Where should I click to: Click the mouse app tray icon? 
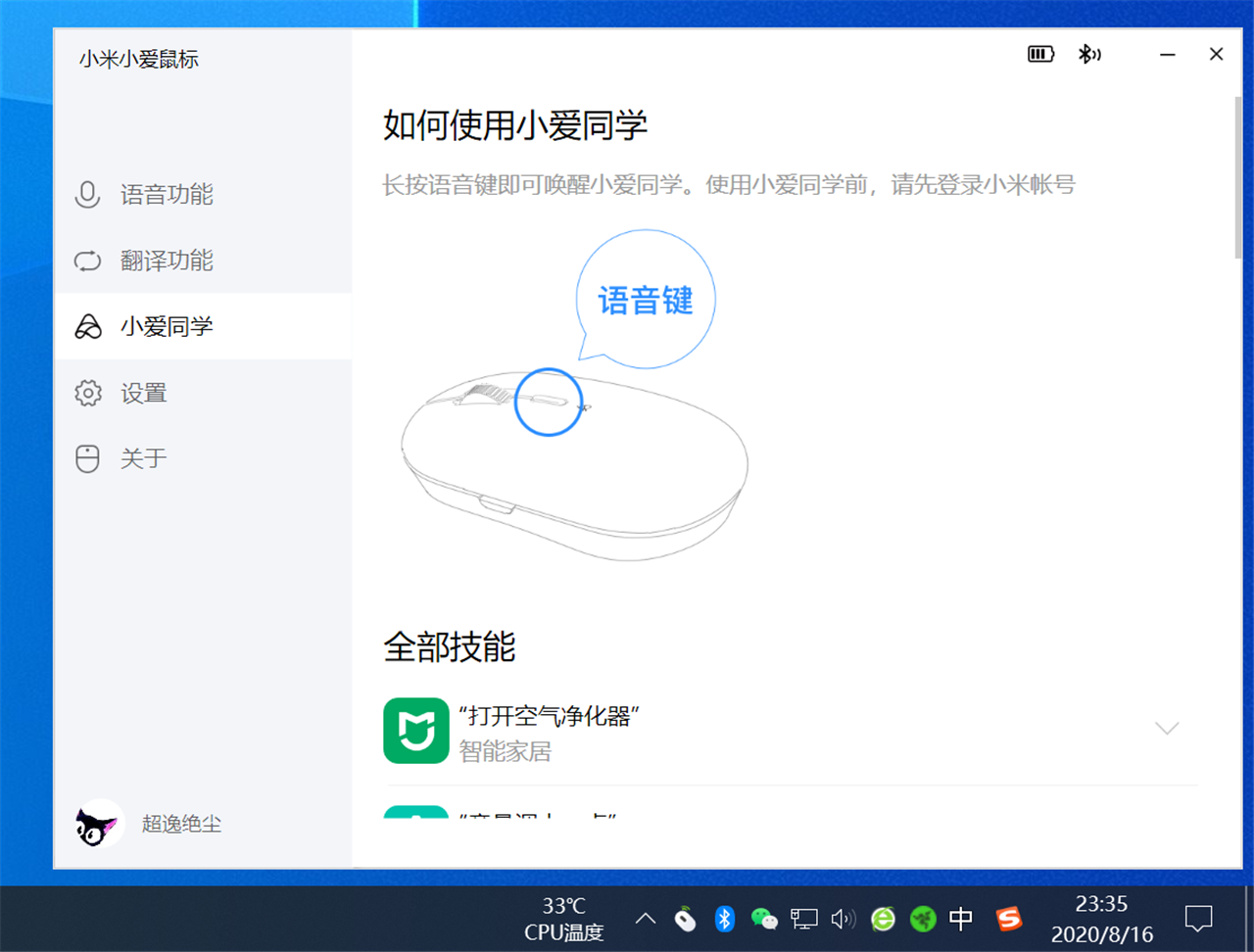coord(685,919)
